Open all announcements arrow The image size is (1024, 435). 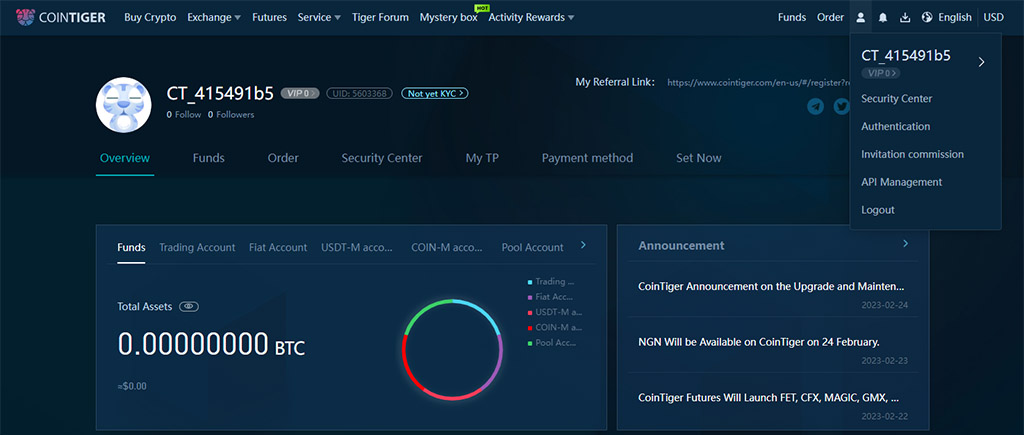pyautogui.click(x=905, y=244)
